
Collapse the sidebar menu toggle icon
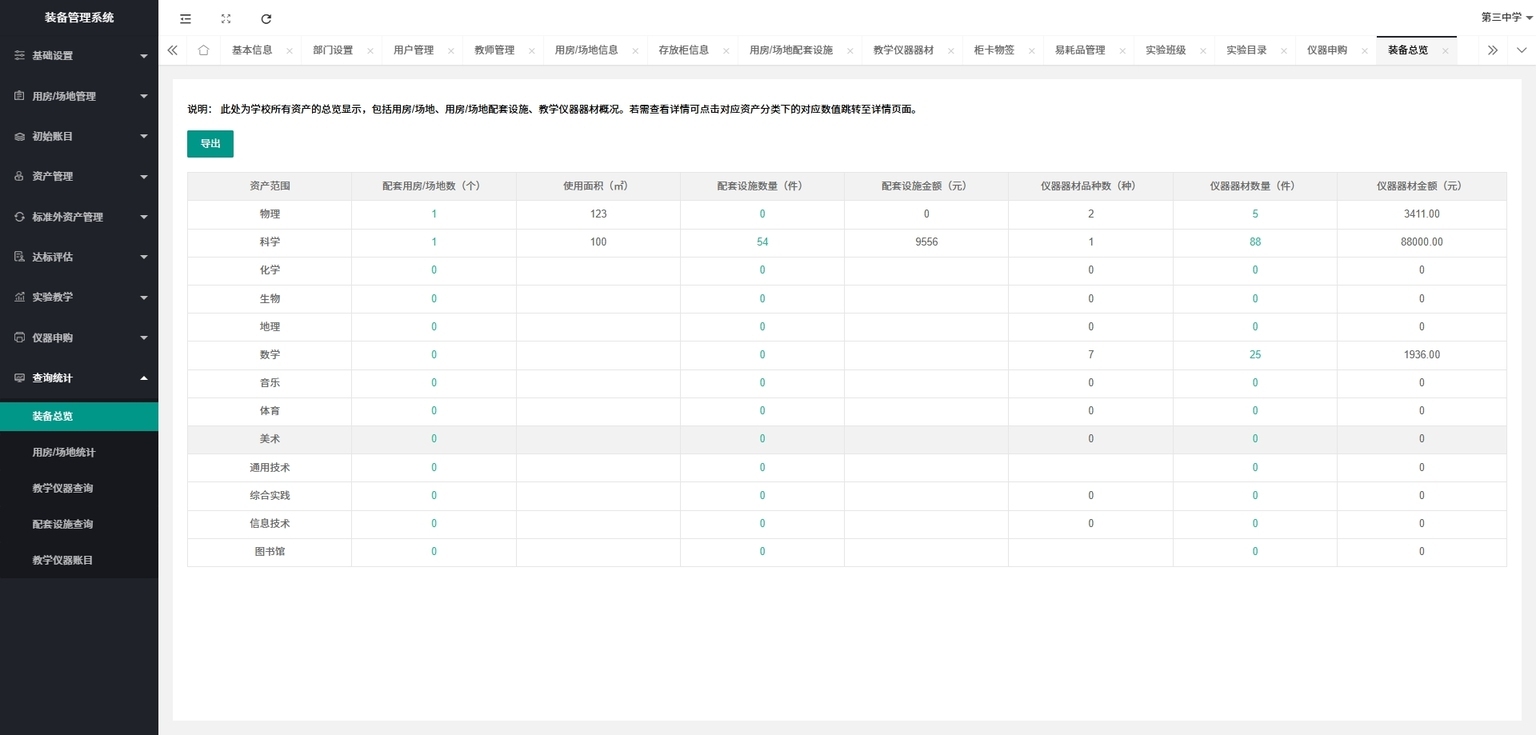coord(185,18)
